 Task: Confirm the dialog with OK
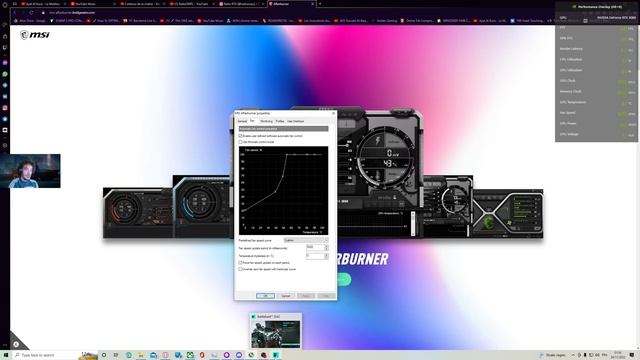tap(265, 296)
